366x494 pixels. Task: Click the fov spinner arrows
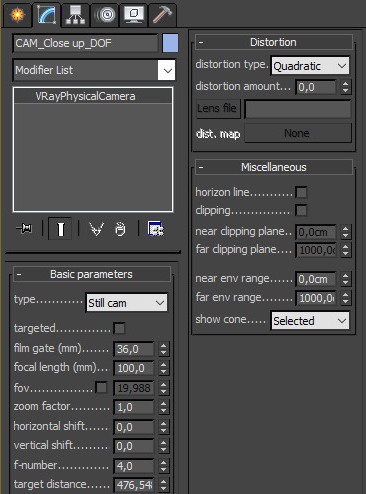(x=163, y=388)
